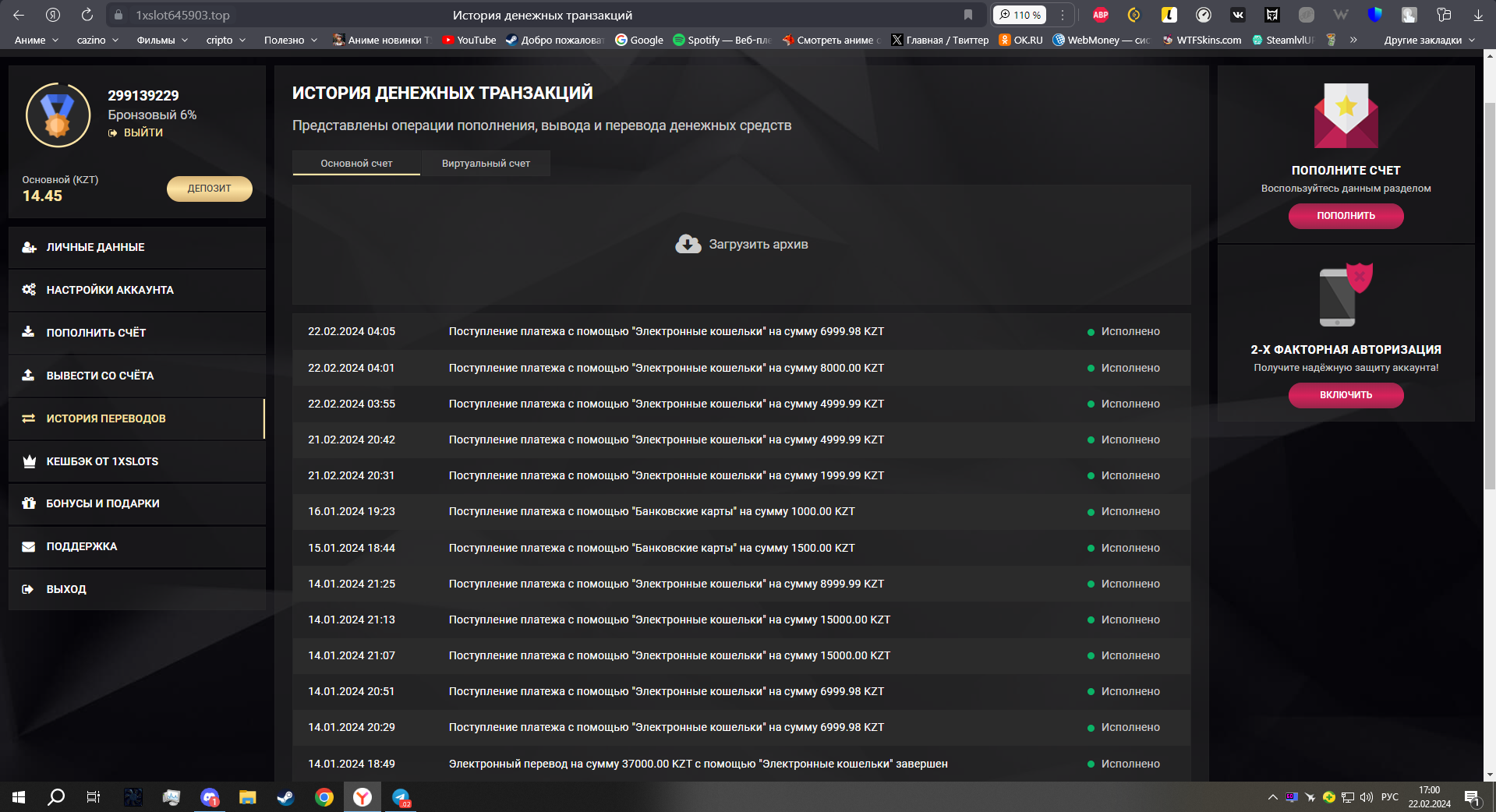Click the Пополнить счёт download-arrow icon
The width and height of the screenshot is (1496, 812).
[x=28, y=332]
